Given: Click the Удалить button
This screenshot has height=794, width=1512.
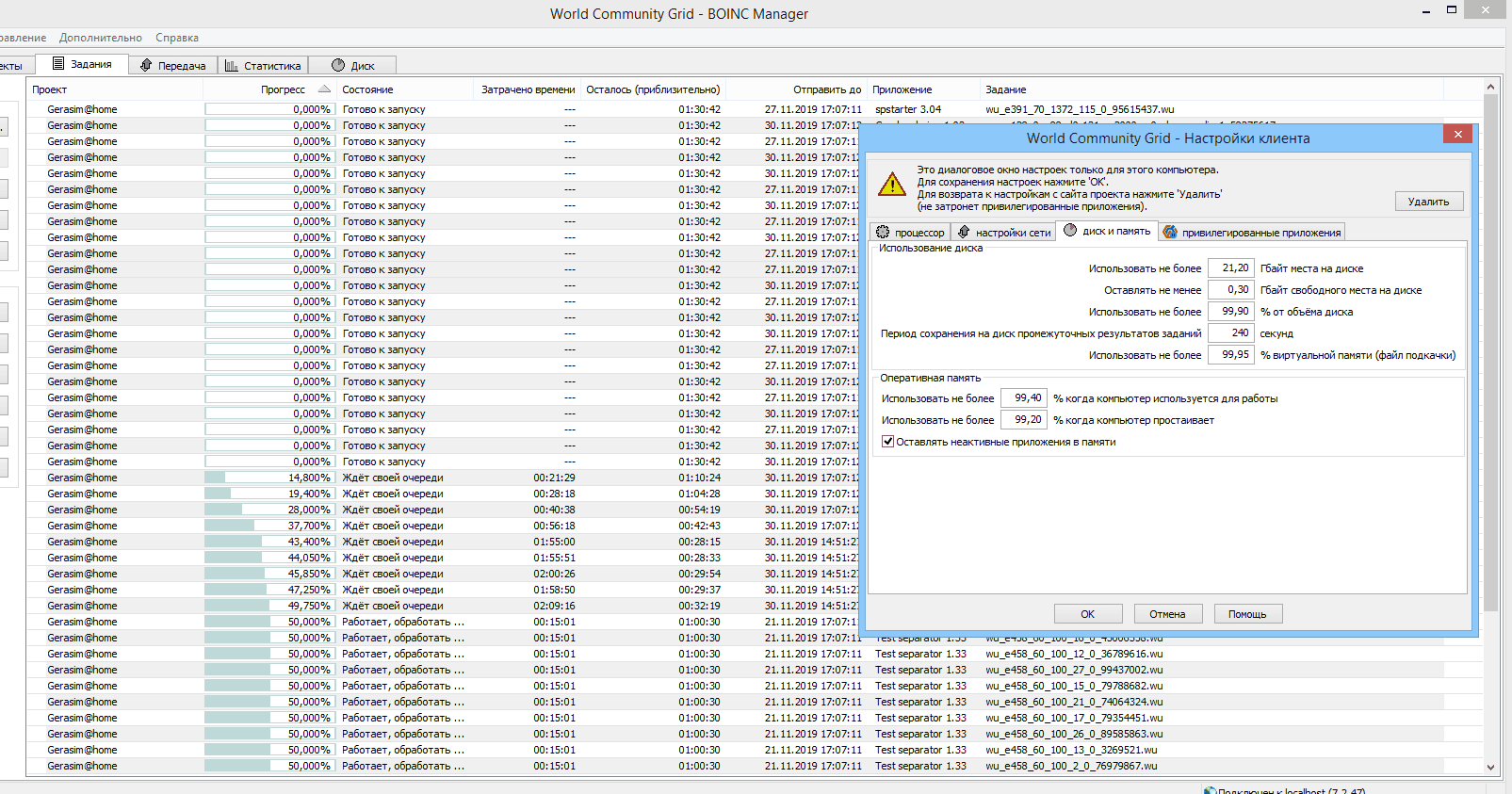Looking at the screenshot, I should (1429, 201).
